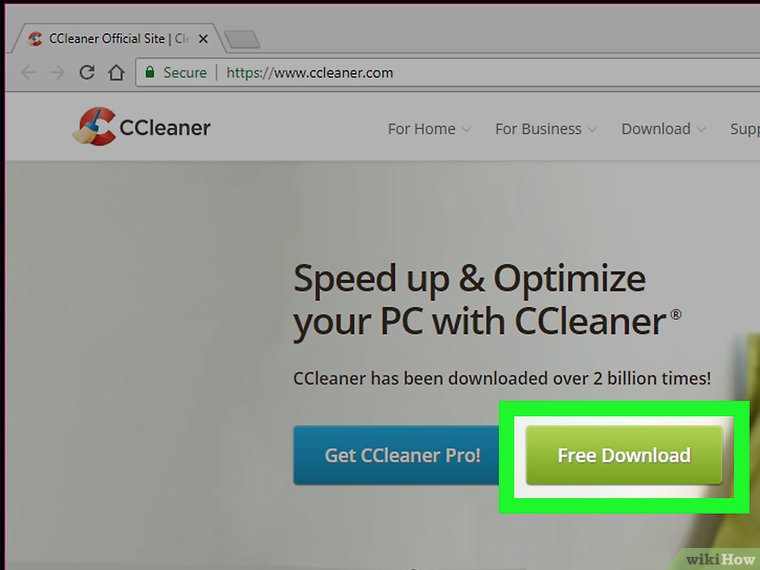Click the green Secure padlock icon

tap(150, 72)
